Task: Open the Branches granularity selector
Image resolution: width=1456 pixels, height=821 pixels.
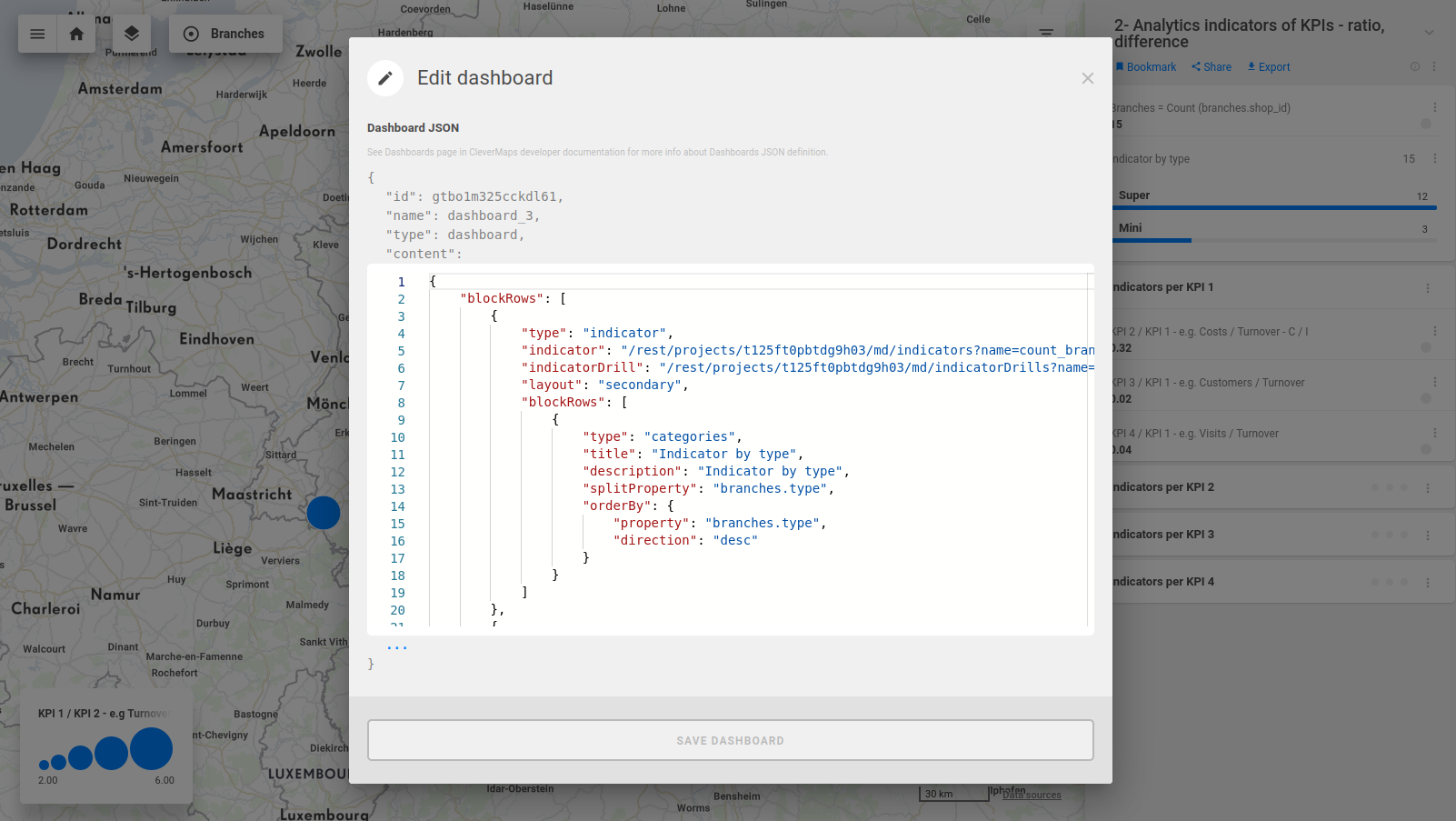Action: click(225, 34)
